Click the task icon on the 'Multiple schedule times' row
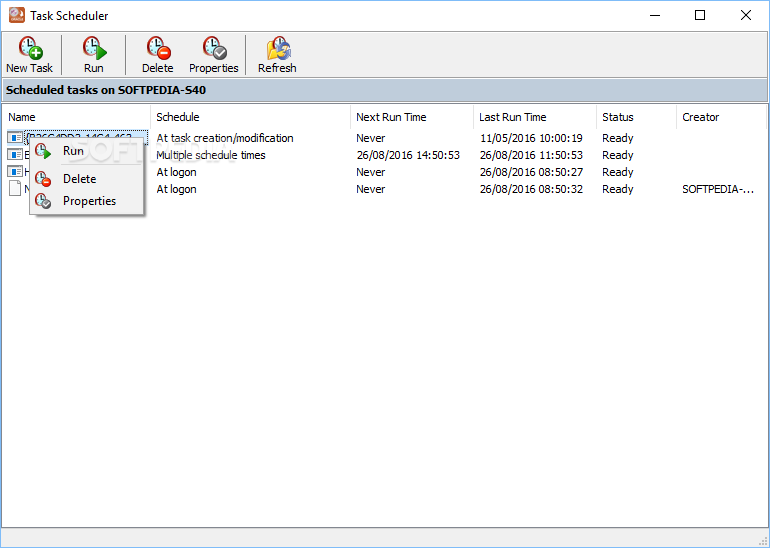The width and height of the screenshot is (770, 548). coord(15,155)
